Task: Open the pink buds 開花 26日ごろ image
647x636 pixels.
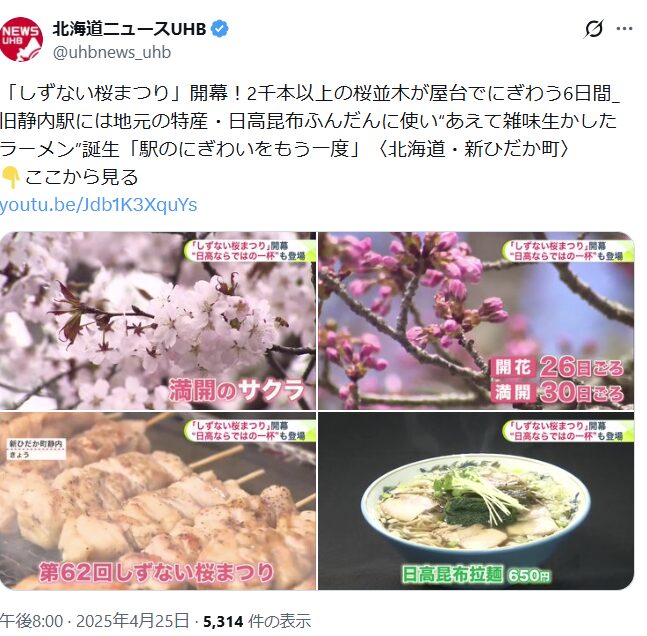Action: click(476, 321)
